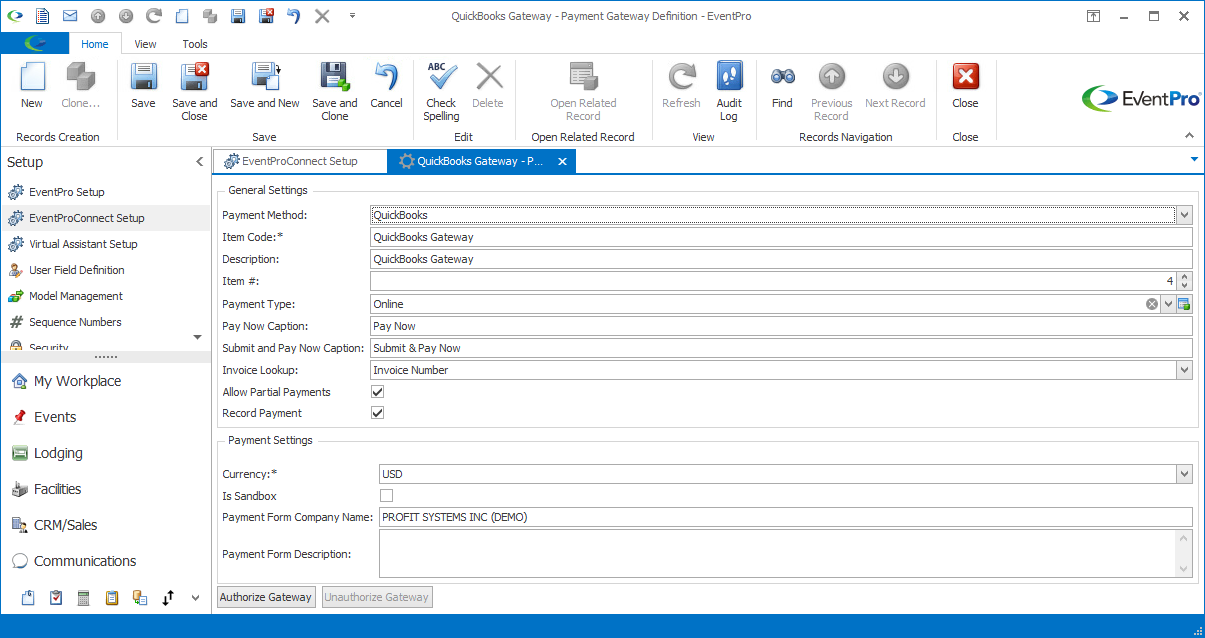Open the Events module
Viewport: 1205px width, 638px height.
tap(55, 417)
